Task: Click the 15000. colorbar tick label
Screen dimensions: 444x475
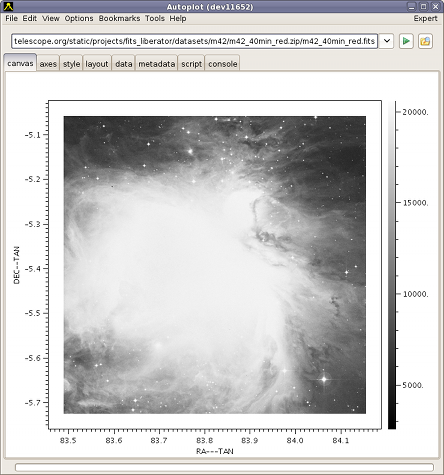Action: pos(415,203)
